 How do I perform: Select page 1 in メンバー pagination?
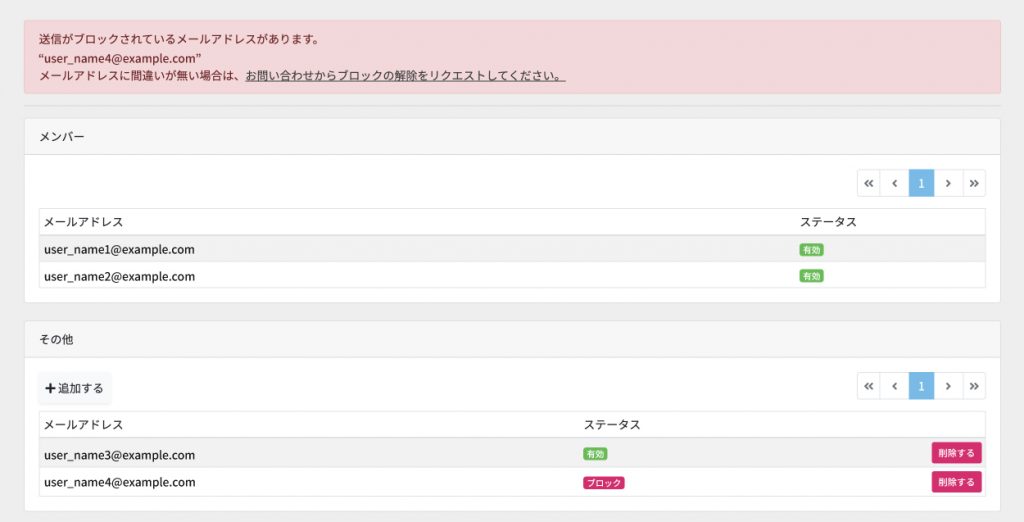coord(921,183)
